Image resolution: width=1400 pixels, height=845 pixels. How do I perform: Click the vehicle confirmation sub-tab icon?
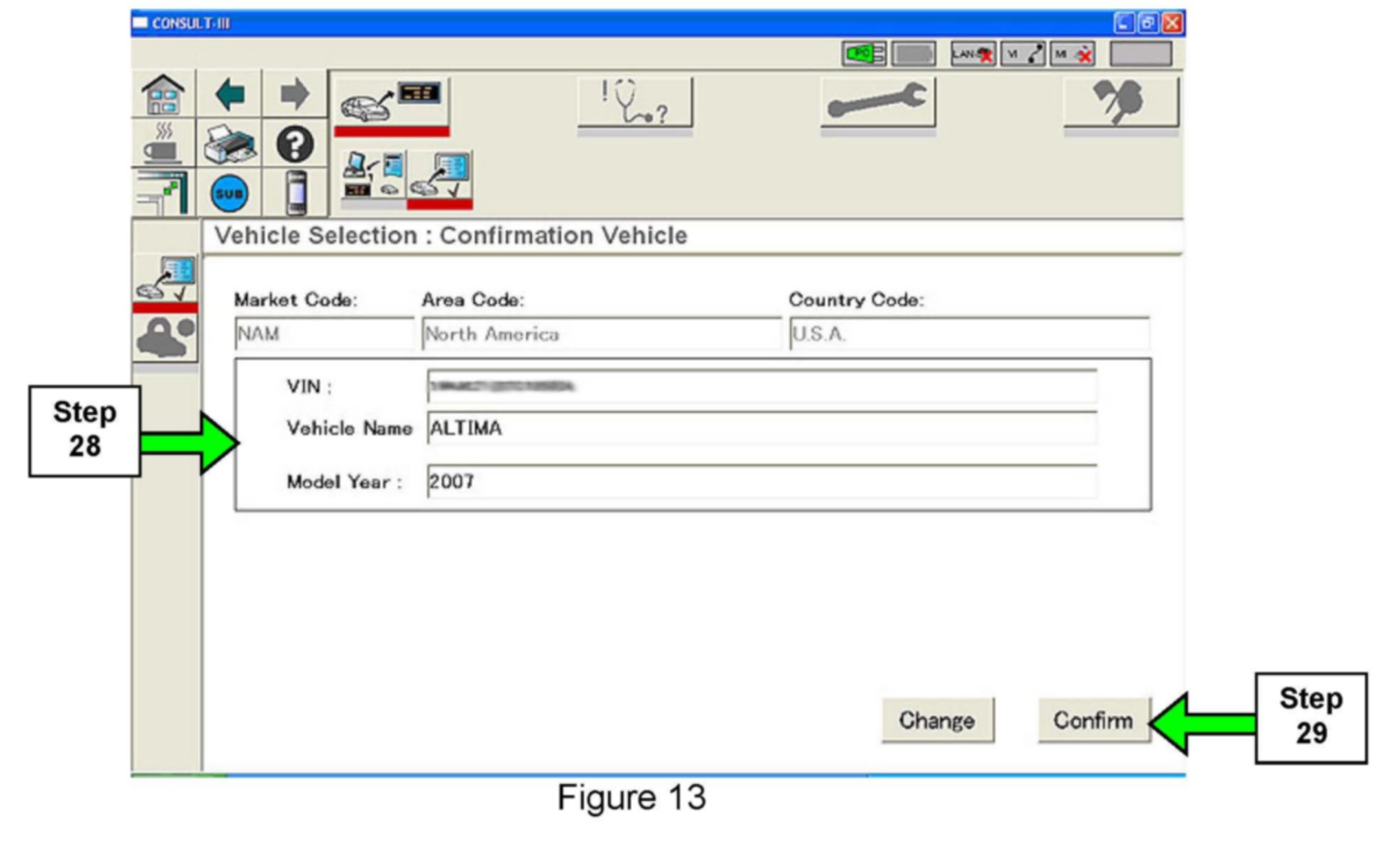[x=439, y=176]
